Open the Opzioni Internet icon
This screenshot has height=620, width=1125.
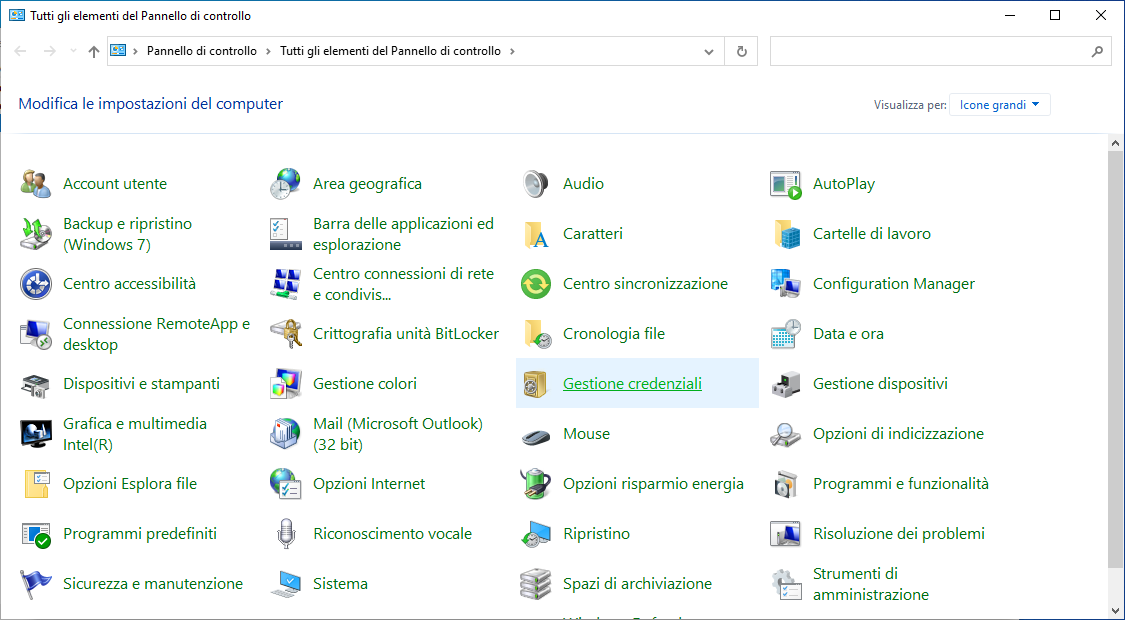[x=286, y=484]
